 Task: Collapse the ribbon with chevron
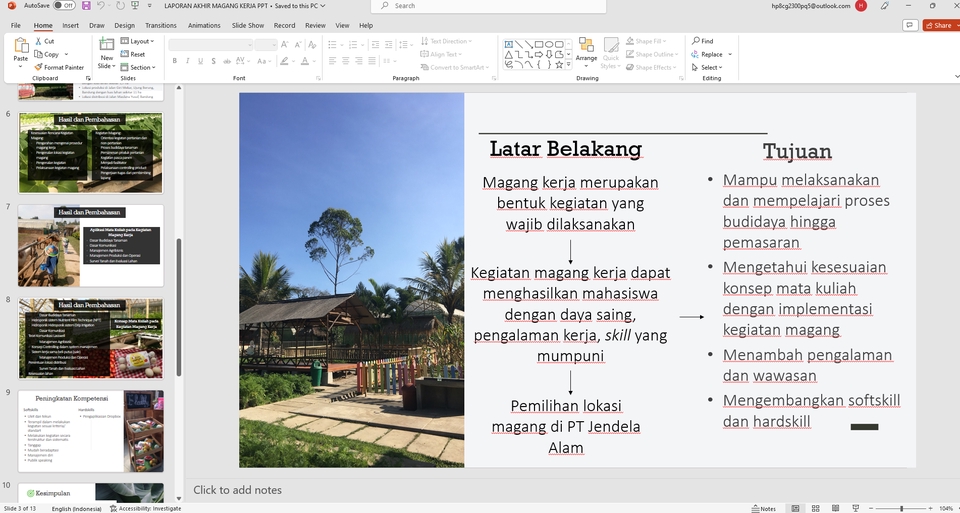tap(956, 77)
